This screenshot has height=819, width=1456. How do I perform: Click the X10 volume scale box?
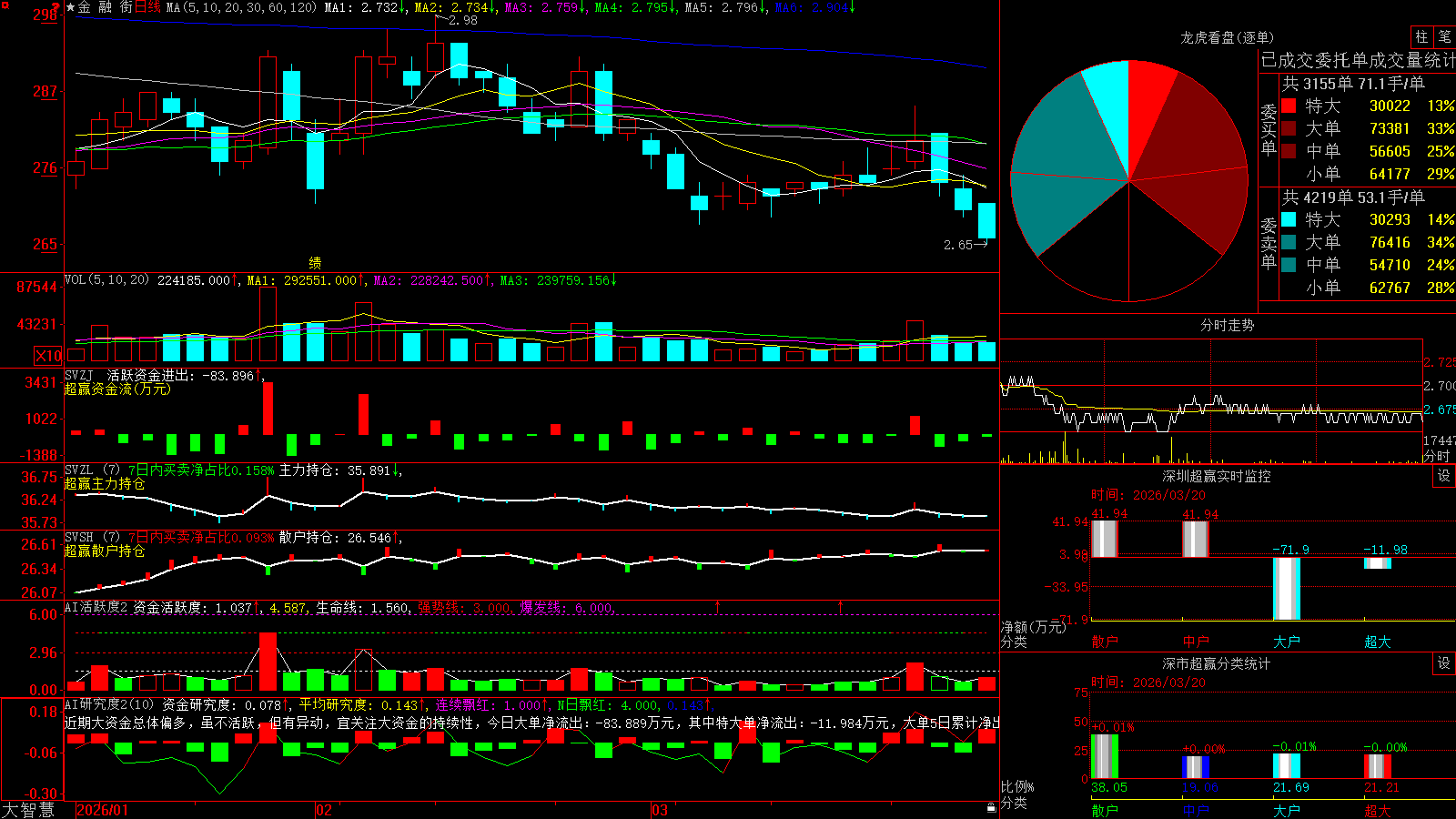pyautogui.click(x=48, y=356)
